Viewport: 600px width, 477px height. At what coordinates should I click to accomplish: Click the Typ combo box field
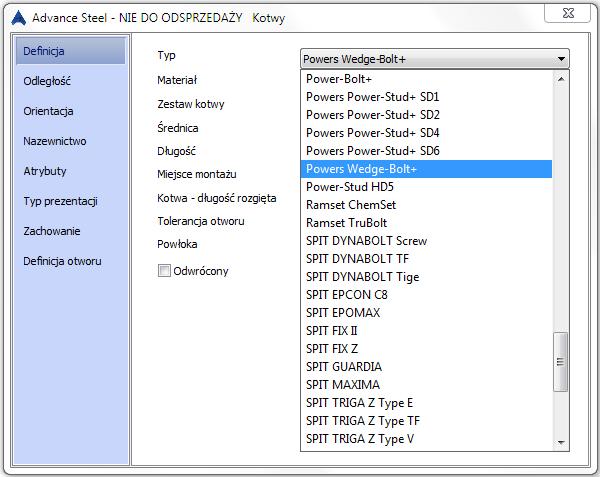[x=435, y=59]
